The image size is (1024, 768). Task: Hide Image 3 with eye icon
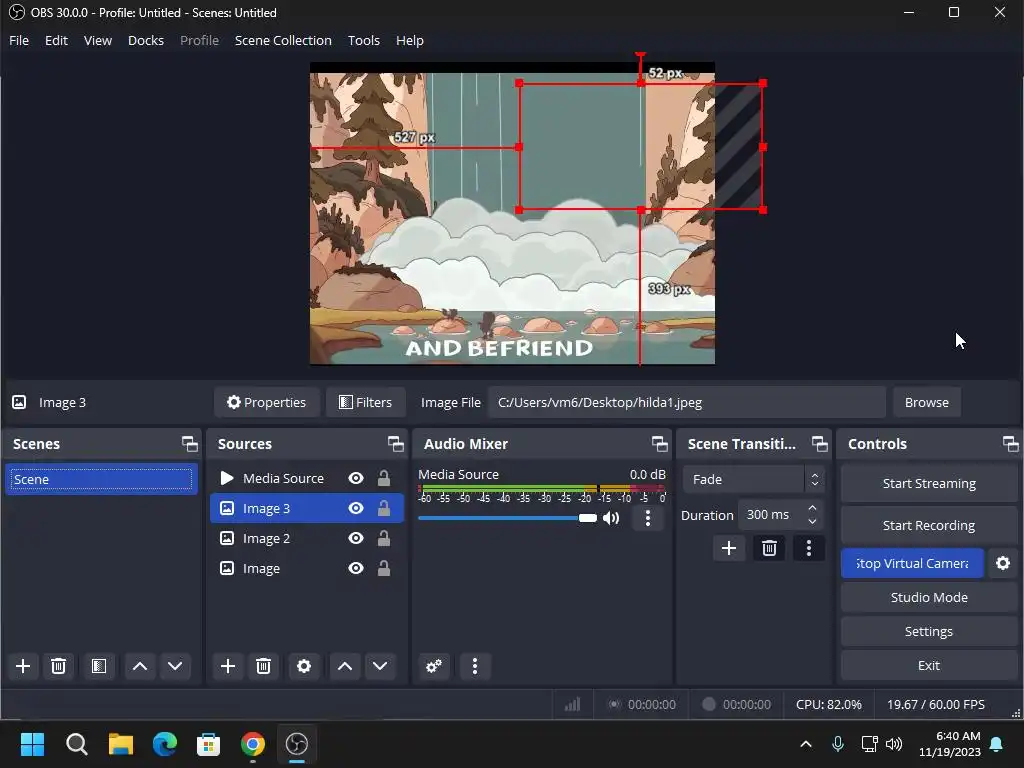pyautogui.click(x=356, y=508)
